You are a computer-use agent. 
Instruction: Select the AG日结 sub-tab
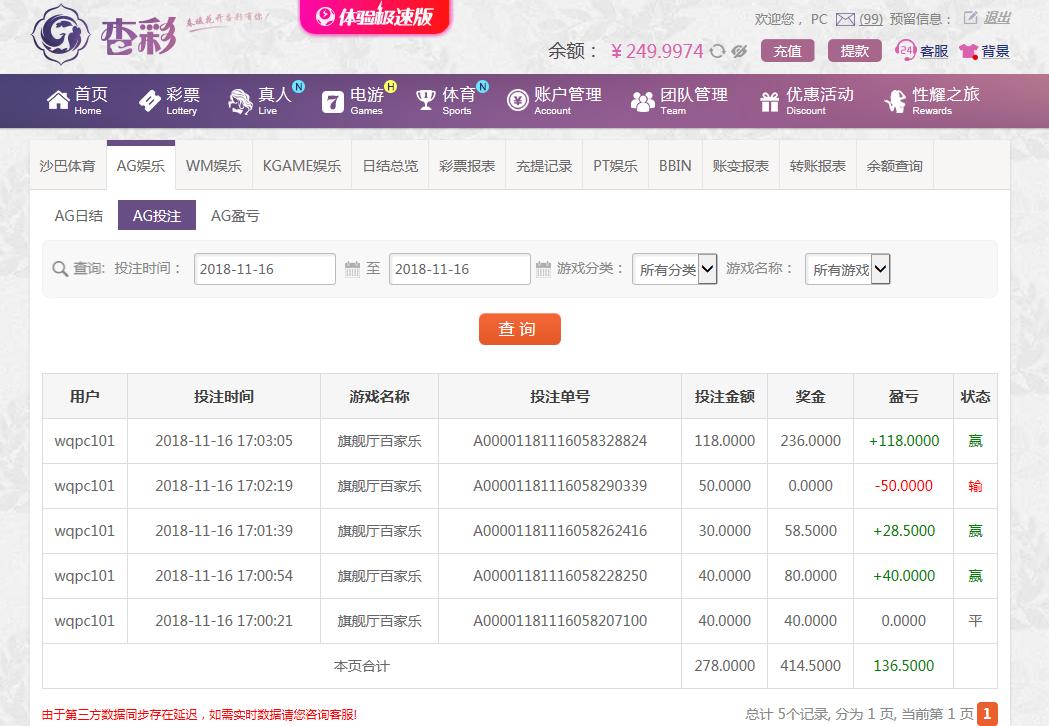coord(79,215)
